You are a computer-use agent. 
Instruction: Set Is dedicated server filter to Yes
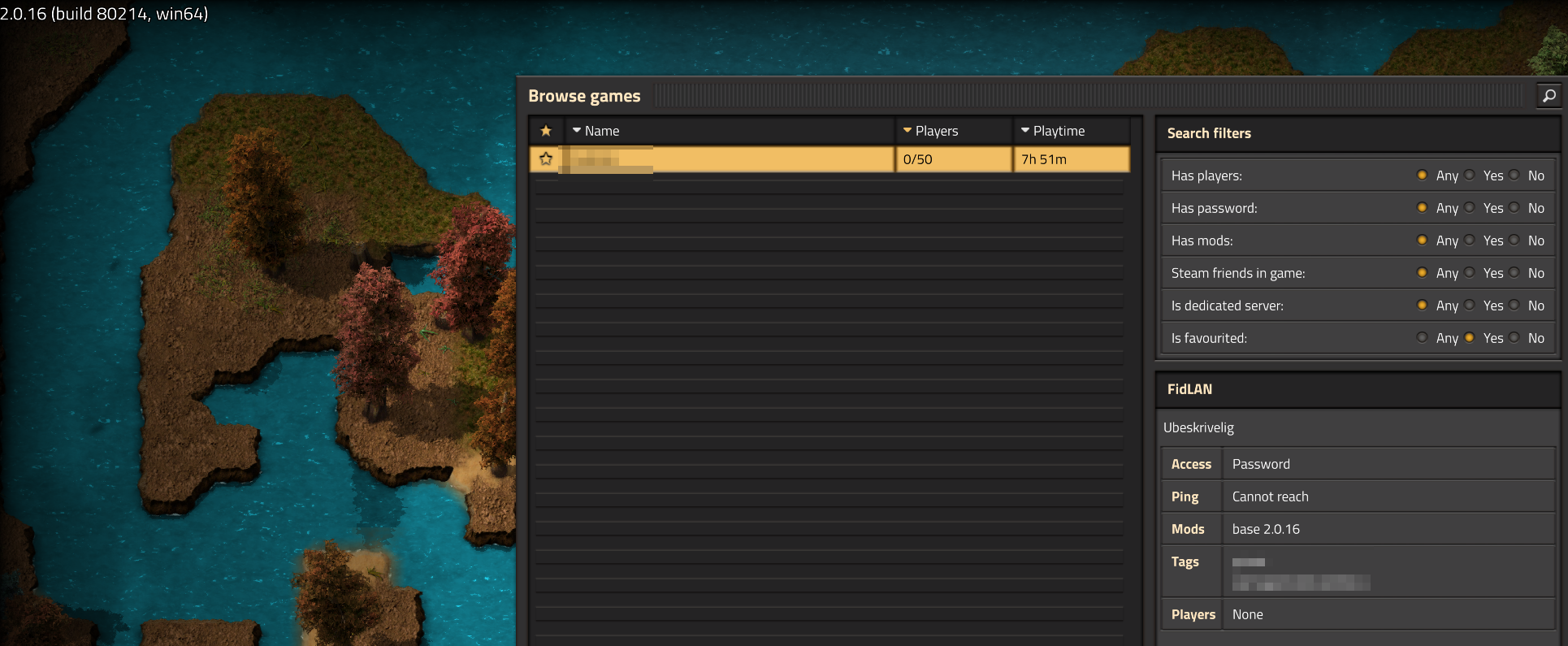coord(1470,306)
